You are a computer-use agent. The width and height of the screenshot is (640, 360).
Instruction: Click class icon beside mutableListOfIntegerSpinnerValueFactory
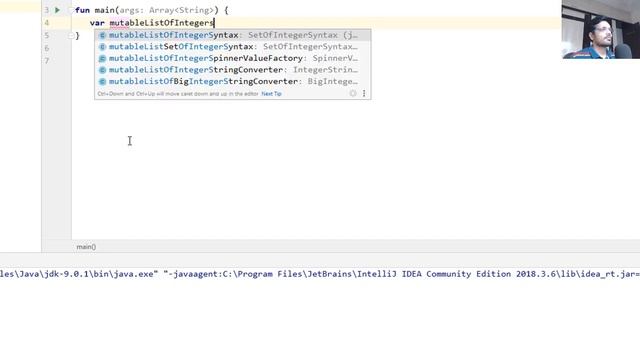[102, 58]
